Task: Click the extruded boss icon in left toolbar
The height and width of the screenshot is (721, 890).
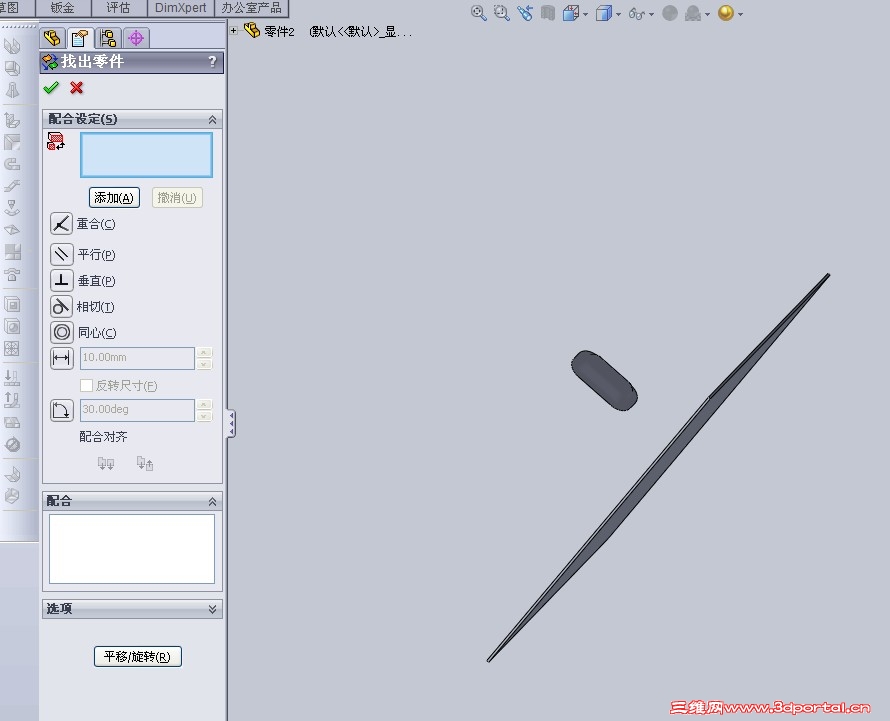Action: [12, 46]
